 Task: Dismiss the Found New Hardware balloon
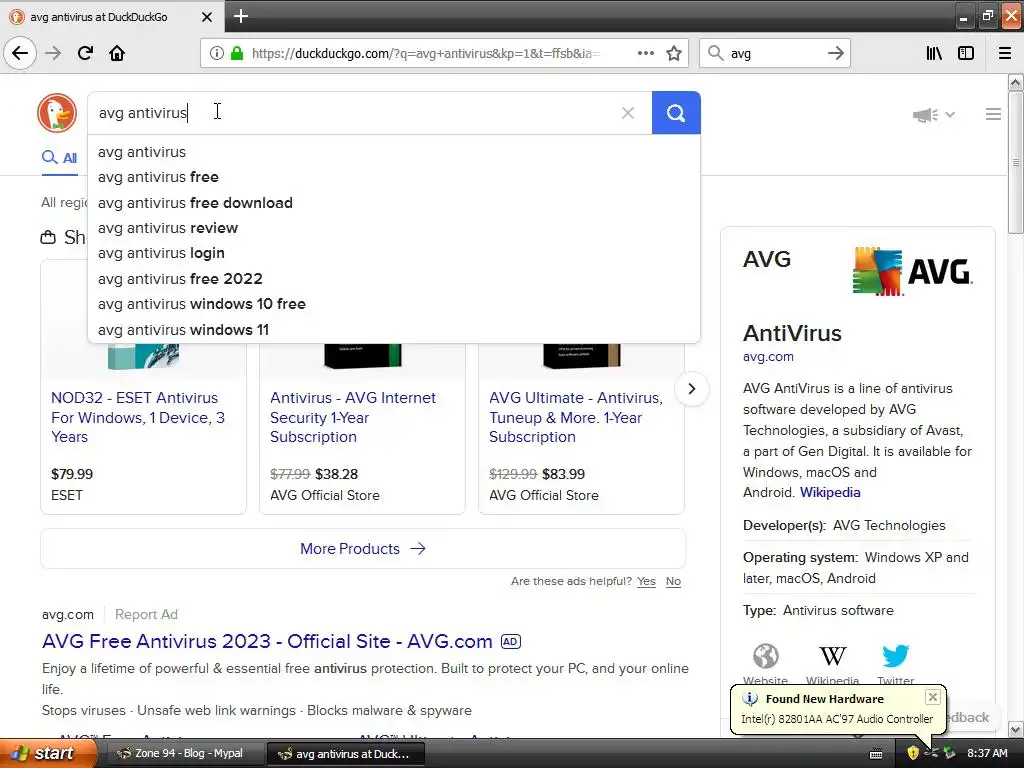933,697
